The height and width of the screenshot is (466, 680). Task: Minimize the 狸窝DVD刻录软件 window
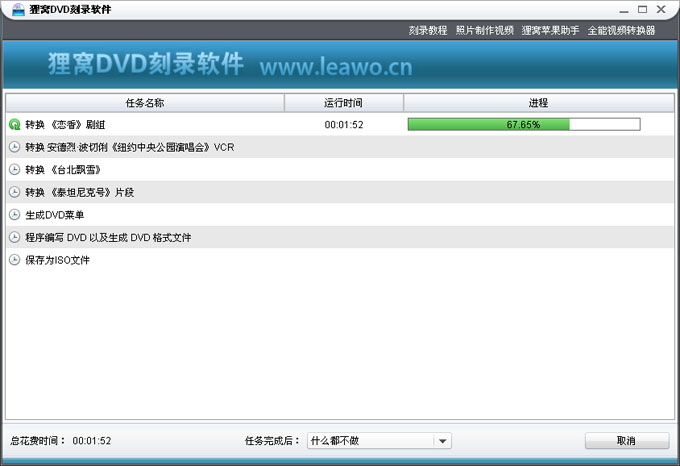tap(624, 10)
